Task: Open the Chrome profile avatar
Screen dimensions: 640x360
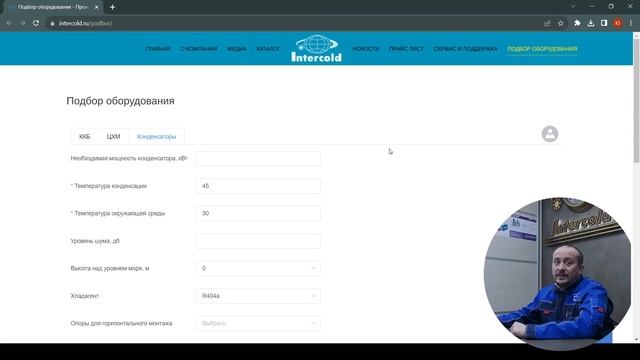Action: (618, 23)
